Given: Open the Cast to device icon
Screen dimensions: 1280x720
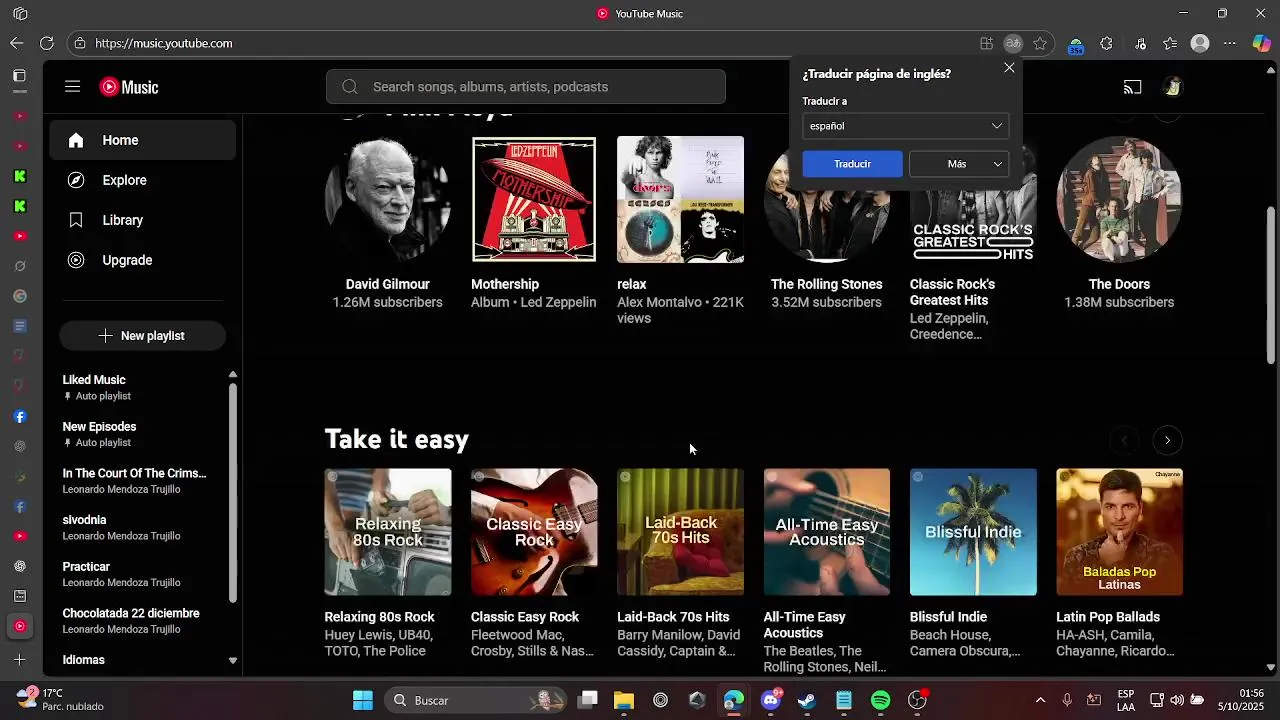Looking at the screenshot, I should [x=1132, y=87].
